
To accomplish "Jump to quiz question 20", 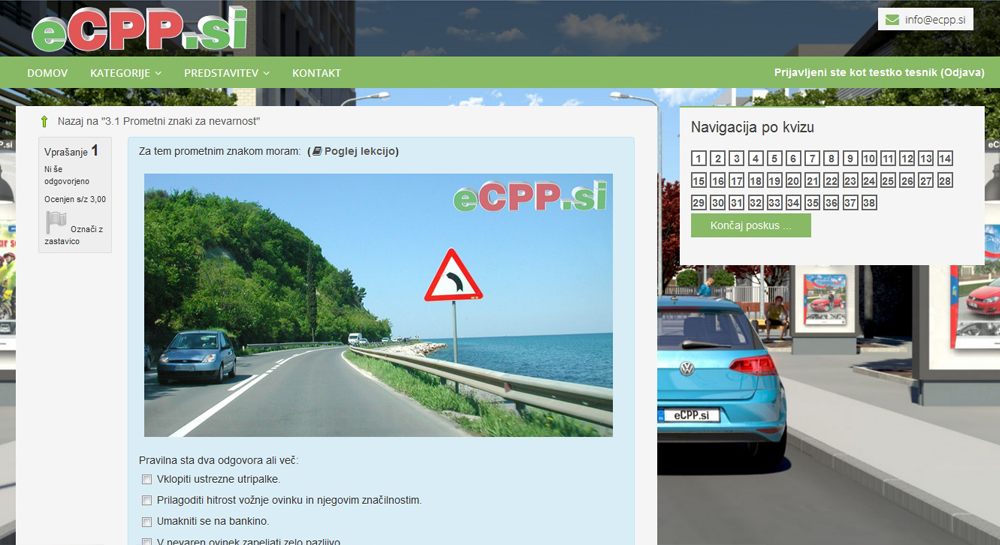I will pyautogui.click(x=793, y=180).
